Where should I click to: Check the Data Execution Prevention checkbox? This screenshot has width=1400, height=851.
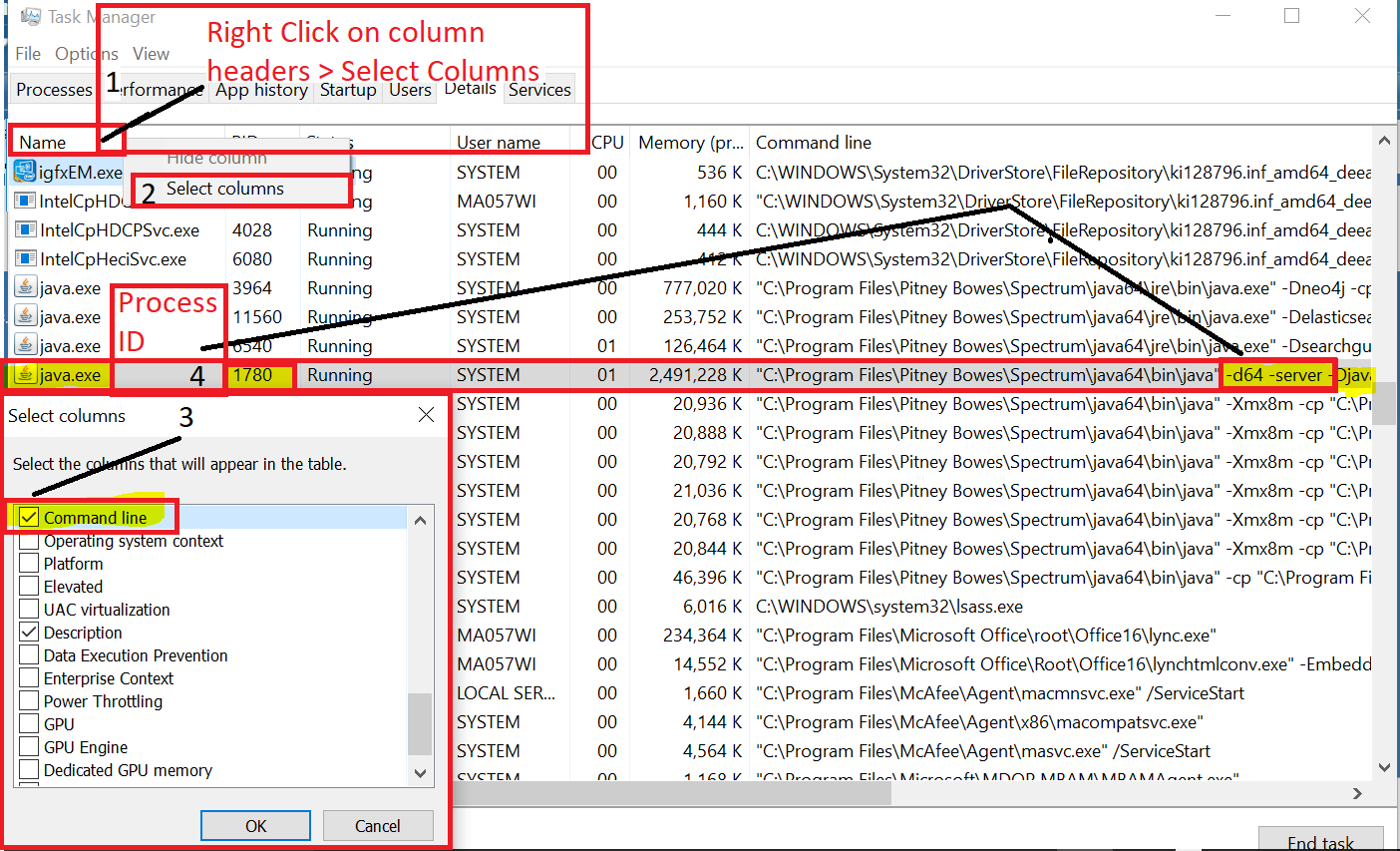point(28,654)
